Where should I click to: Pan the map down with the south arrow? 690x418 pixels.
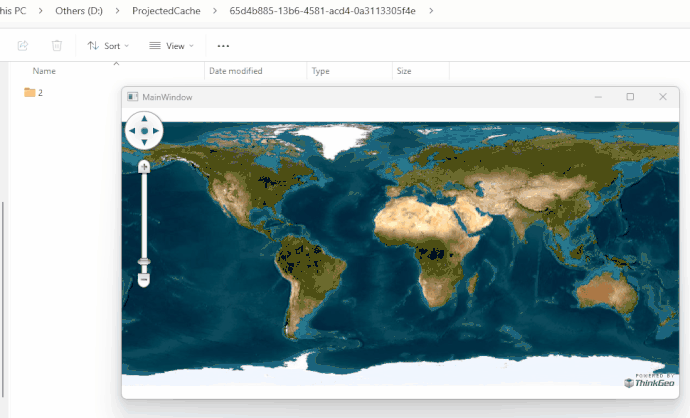(x=144, y=143)
